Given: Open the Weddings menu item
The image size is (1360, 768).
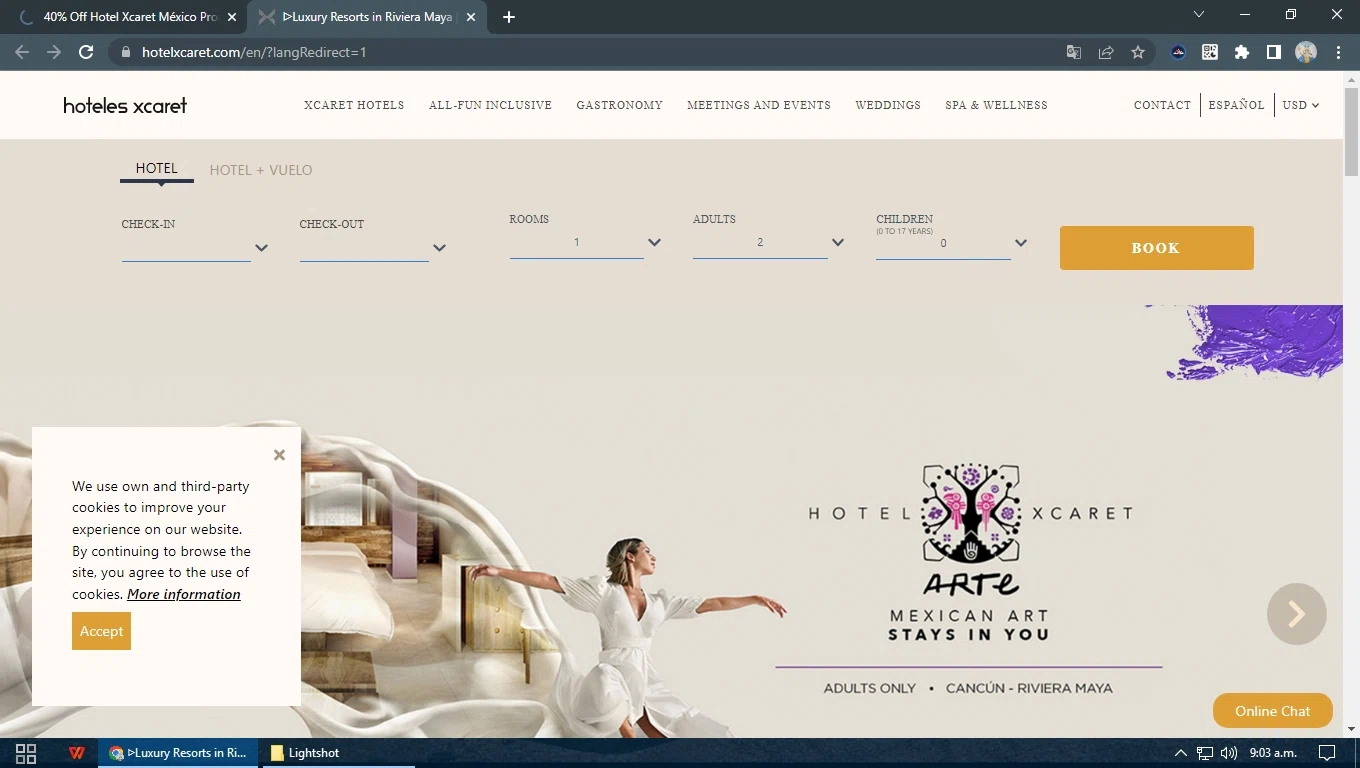Looking at the screenshot, I should pos(888,105).
